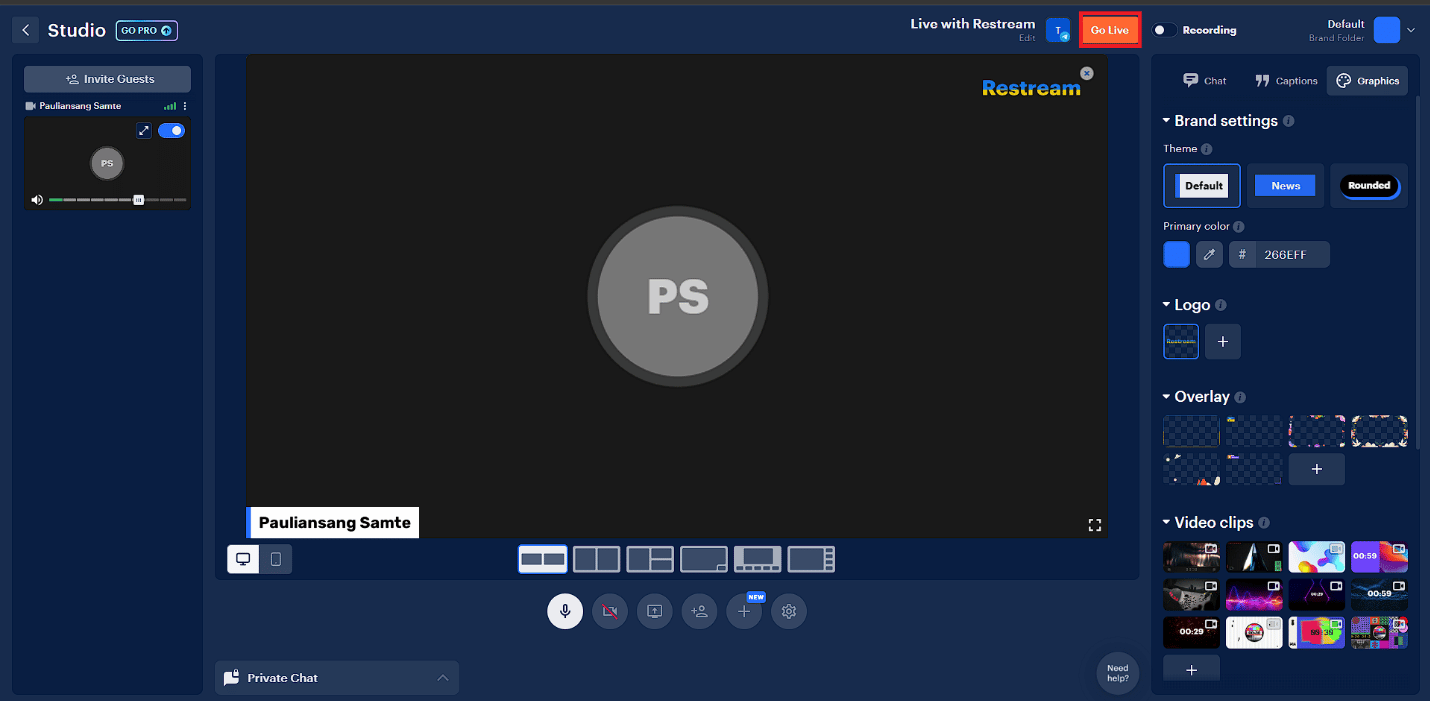Click the info icon beside Overlay
1430x701 pixels.
1240,397
